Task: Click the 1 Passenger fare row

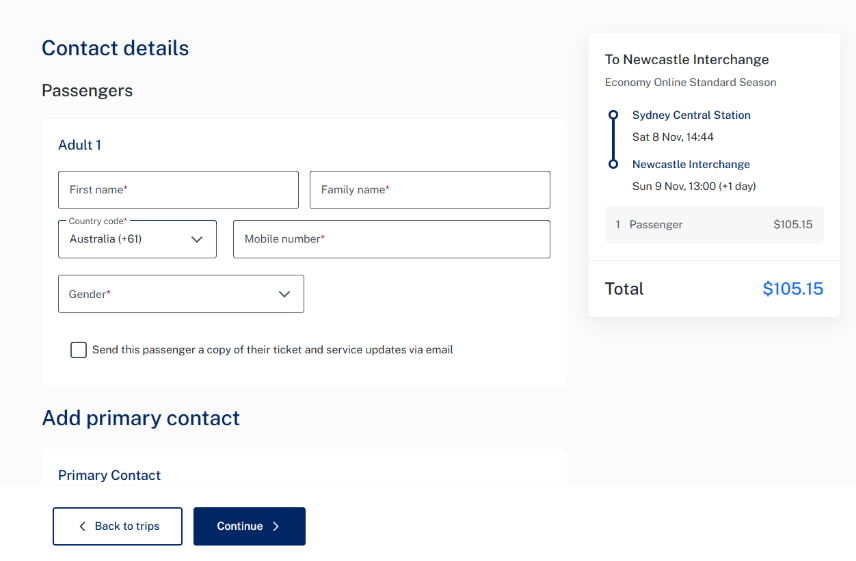Action: click(x=713, y=224)
